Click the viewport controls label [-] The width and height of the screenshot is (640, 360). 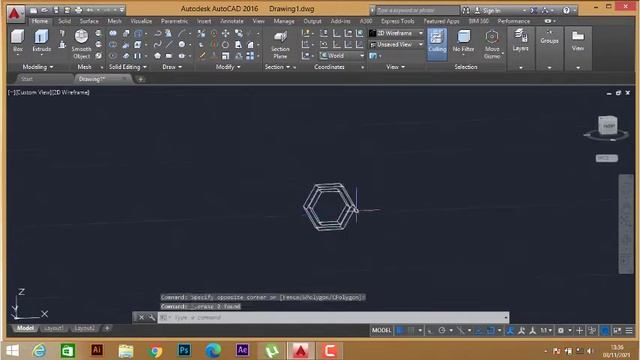pos(10,93)
